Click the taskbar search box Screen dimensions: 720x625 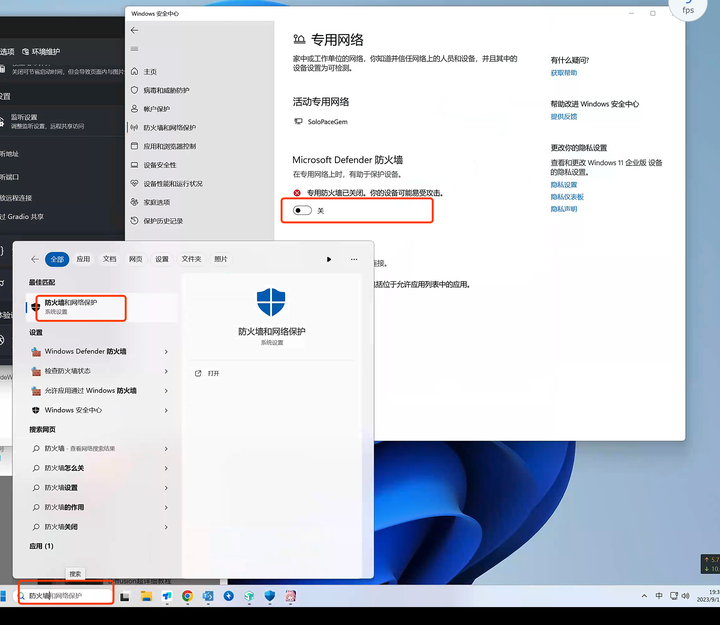[x=63, y=596]
